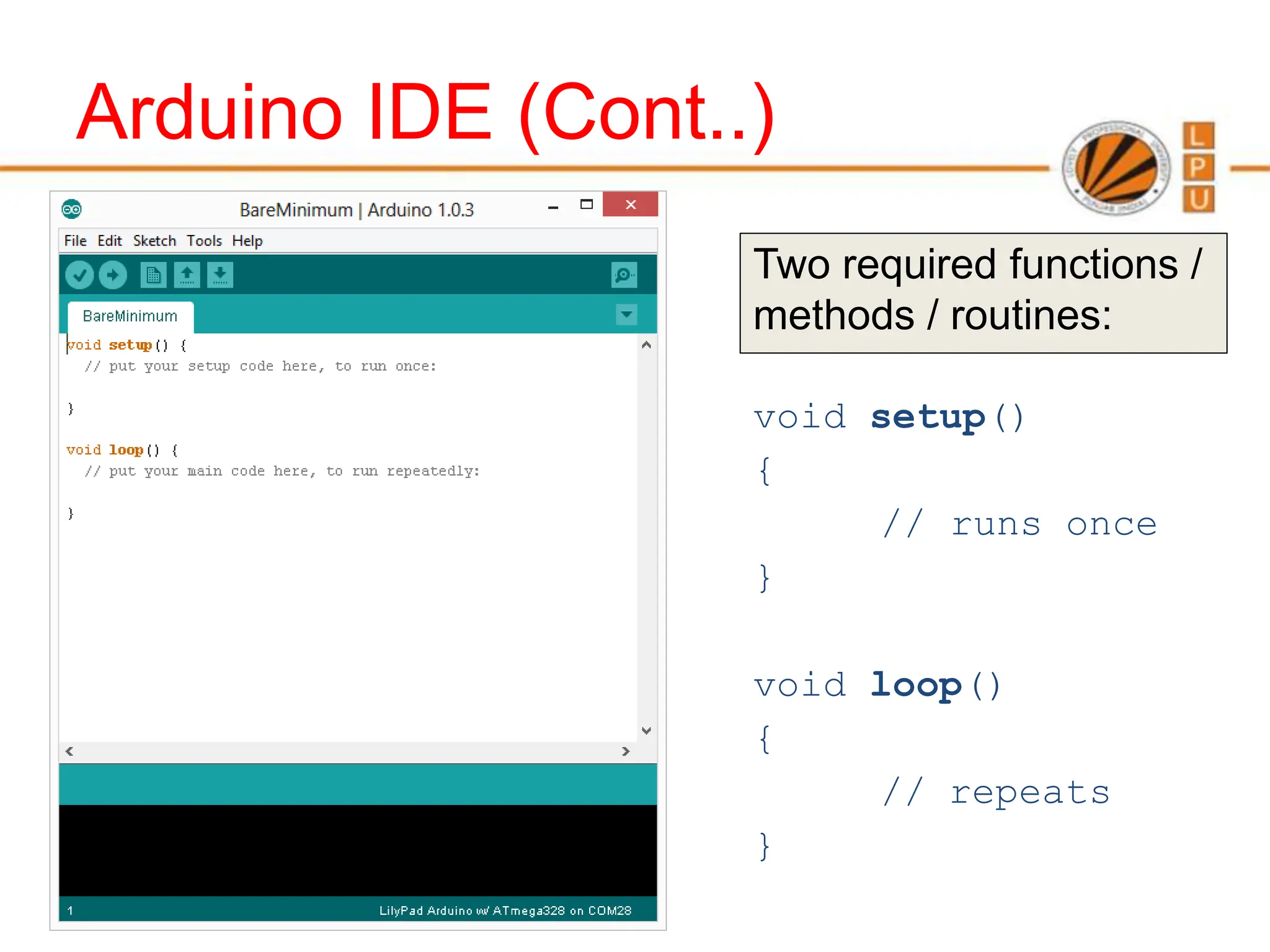Open the Serial Monitor icon
This screenshot has width=1270, height=952.
624,275
